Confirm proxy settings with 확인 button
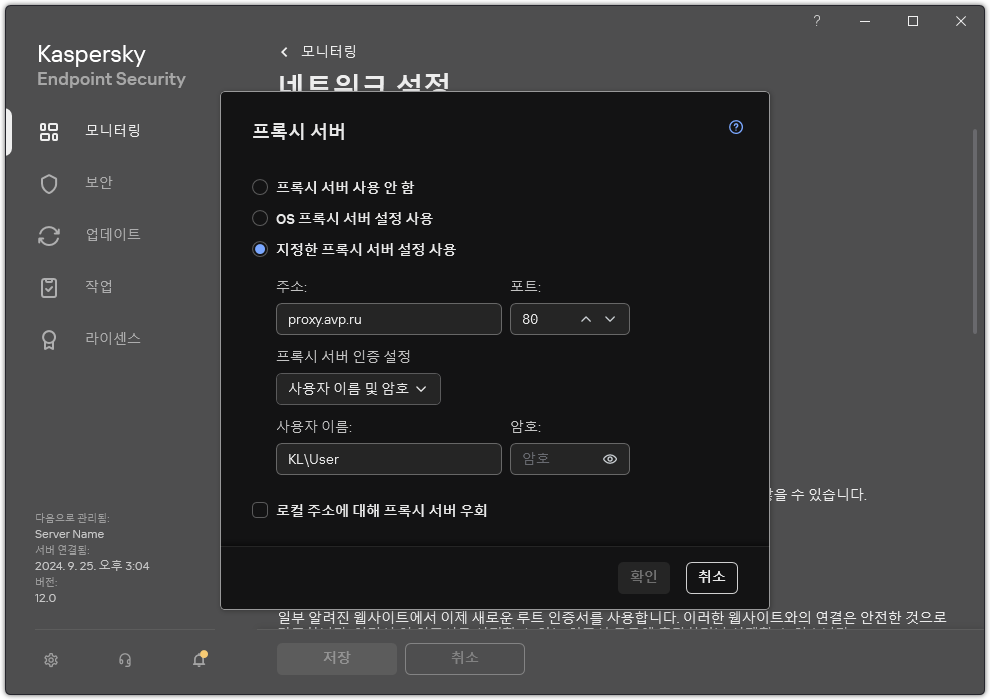990x700 pixels. pos(643,577)
